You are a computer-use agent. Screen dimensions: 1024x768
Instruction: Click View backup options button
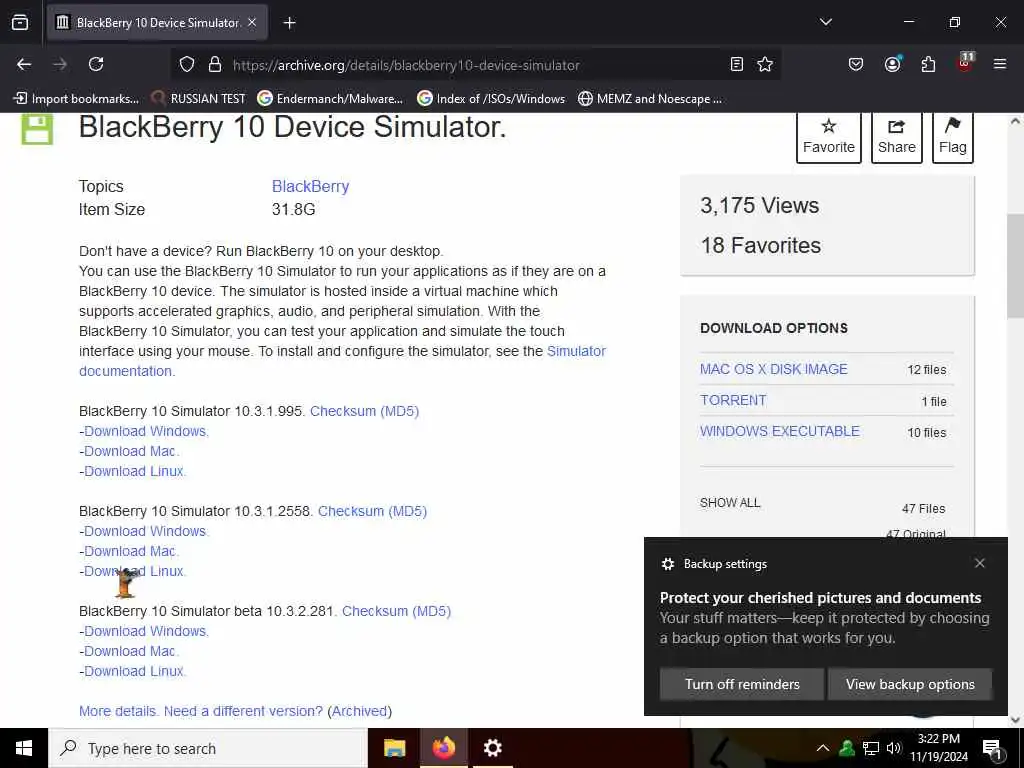[910, 684]
